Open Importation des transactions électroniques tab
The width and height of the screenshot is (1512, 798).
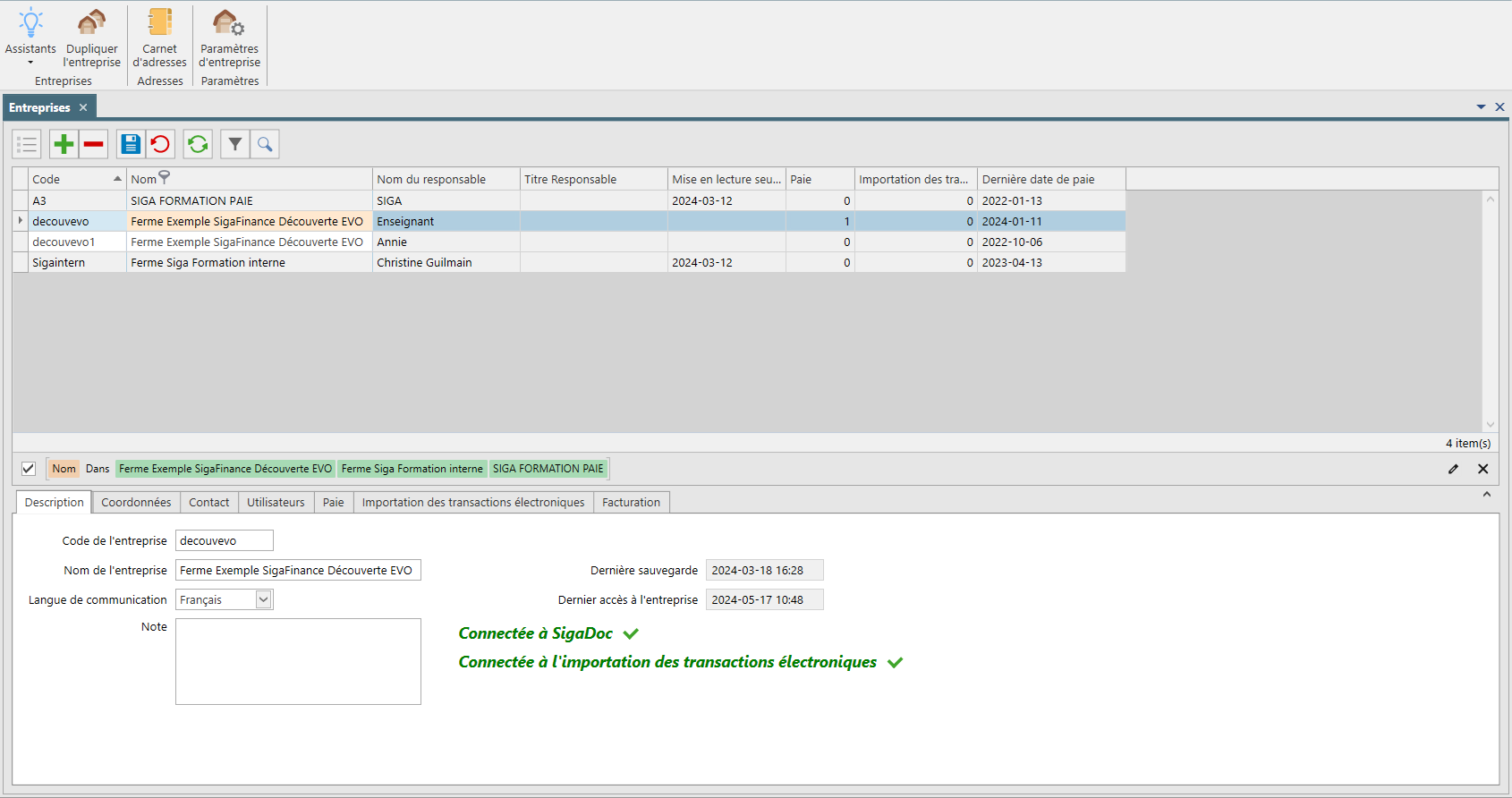(473, 503)
